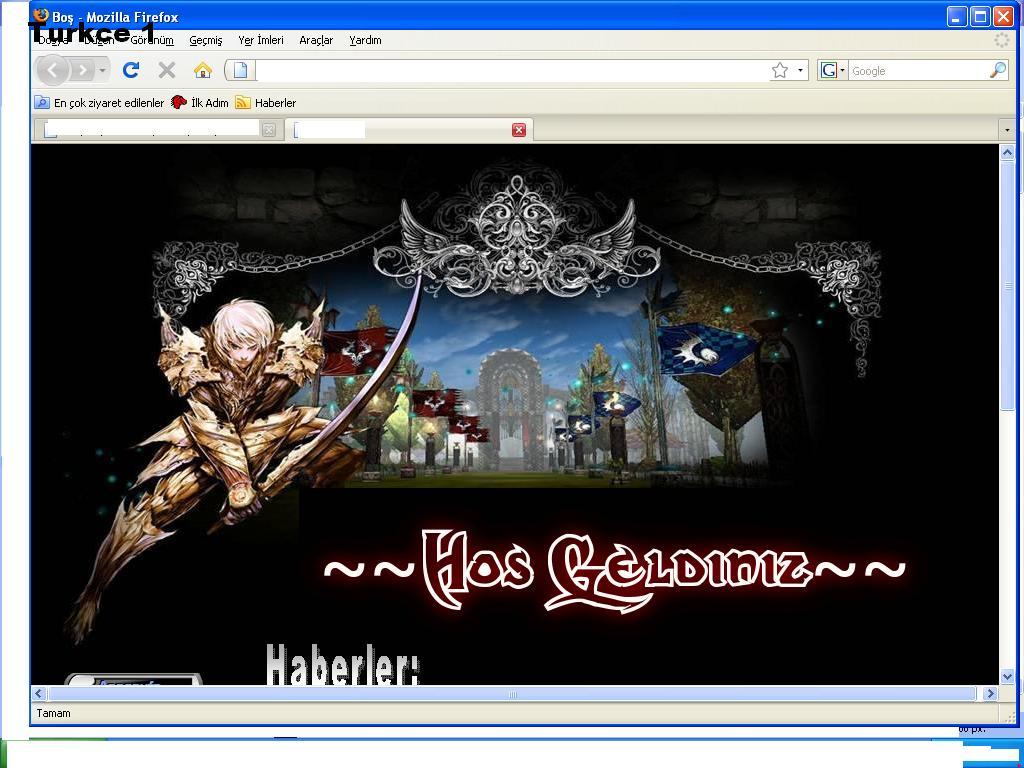This screenshot has width=1024, height=768.
Task: Minimize the Firefox window
Action: [x=956, y=17]
